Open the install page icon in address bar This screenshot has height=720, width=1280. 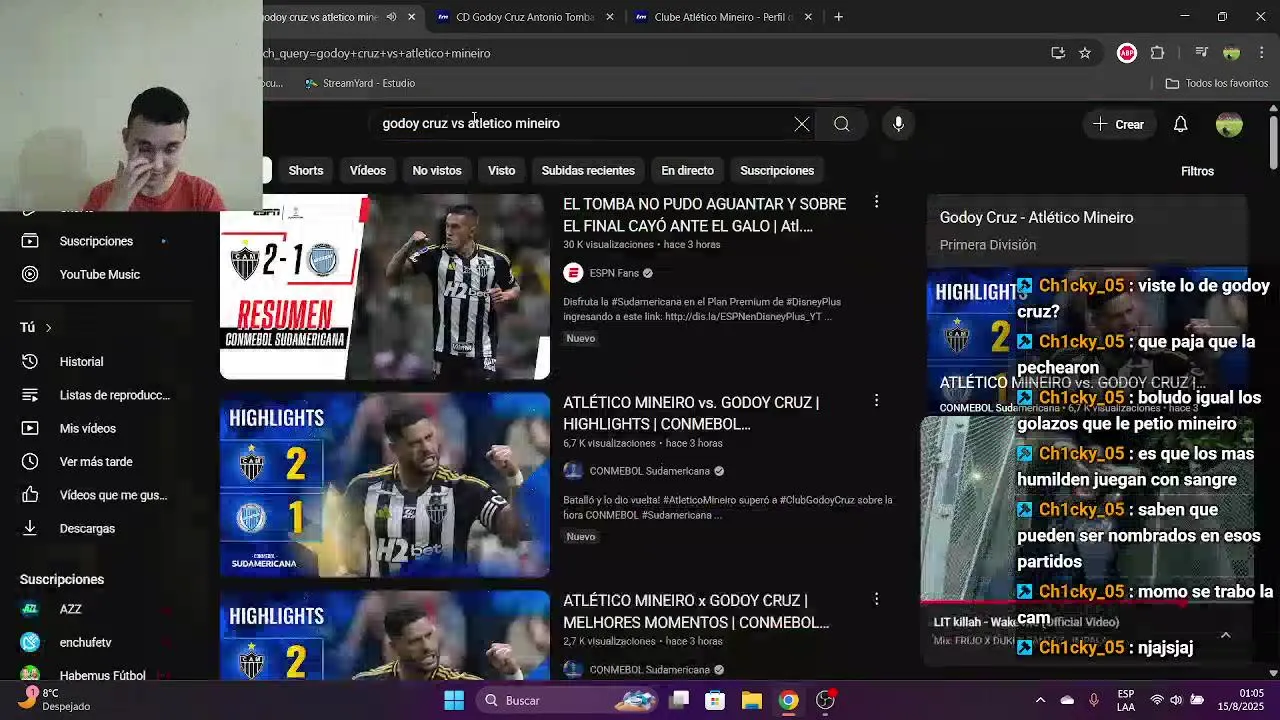pyautogui.click(x=1058, y=53)
